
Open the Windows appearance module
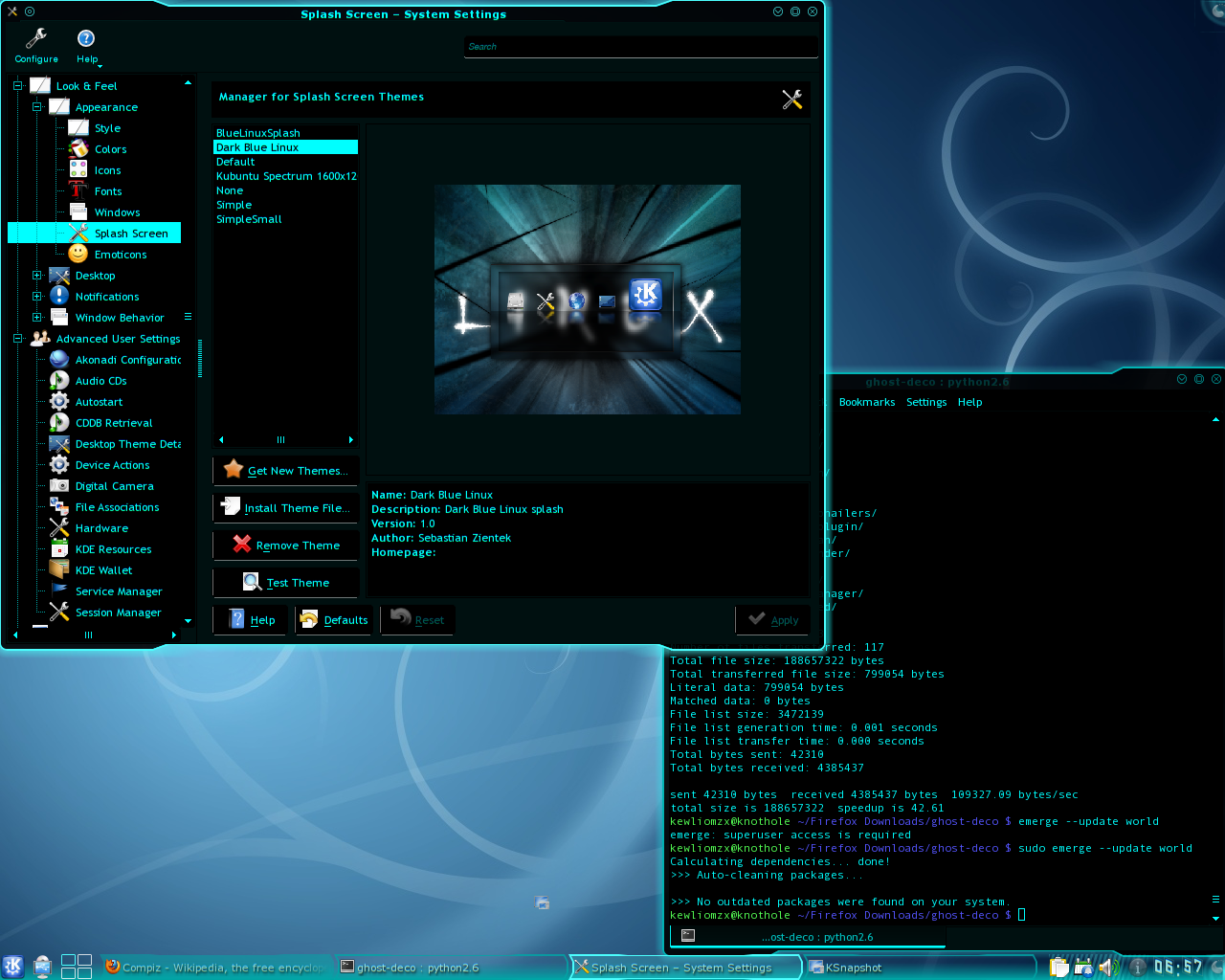78,212
